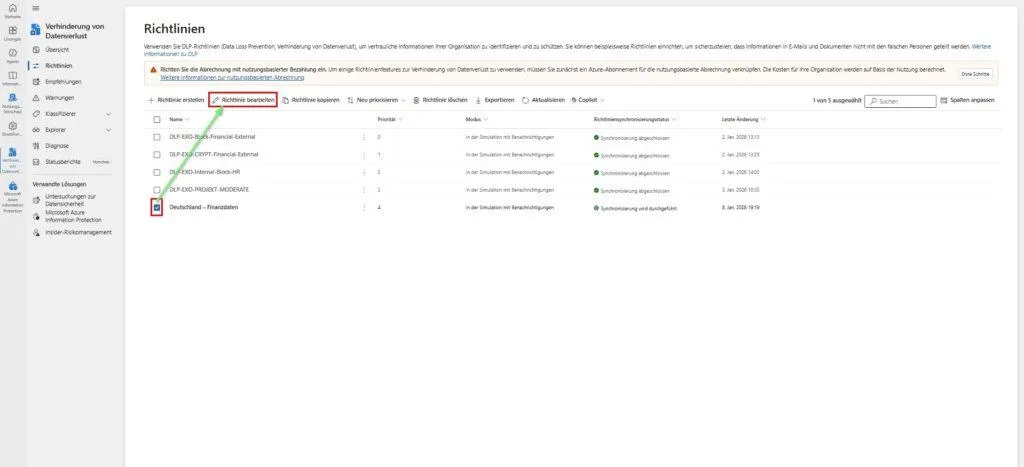1024x467 pixels.
Task: Open the Neu priorisieren dropdown
Action: point(376,100)
